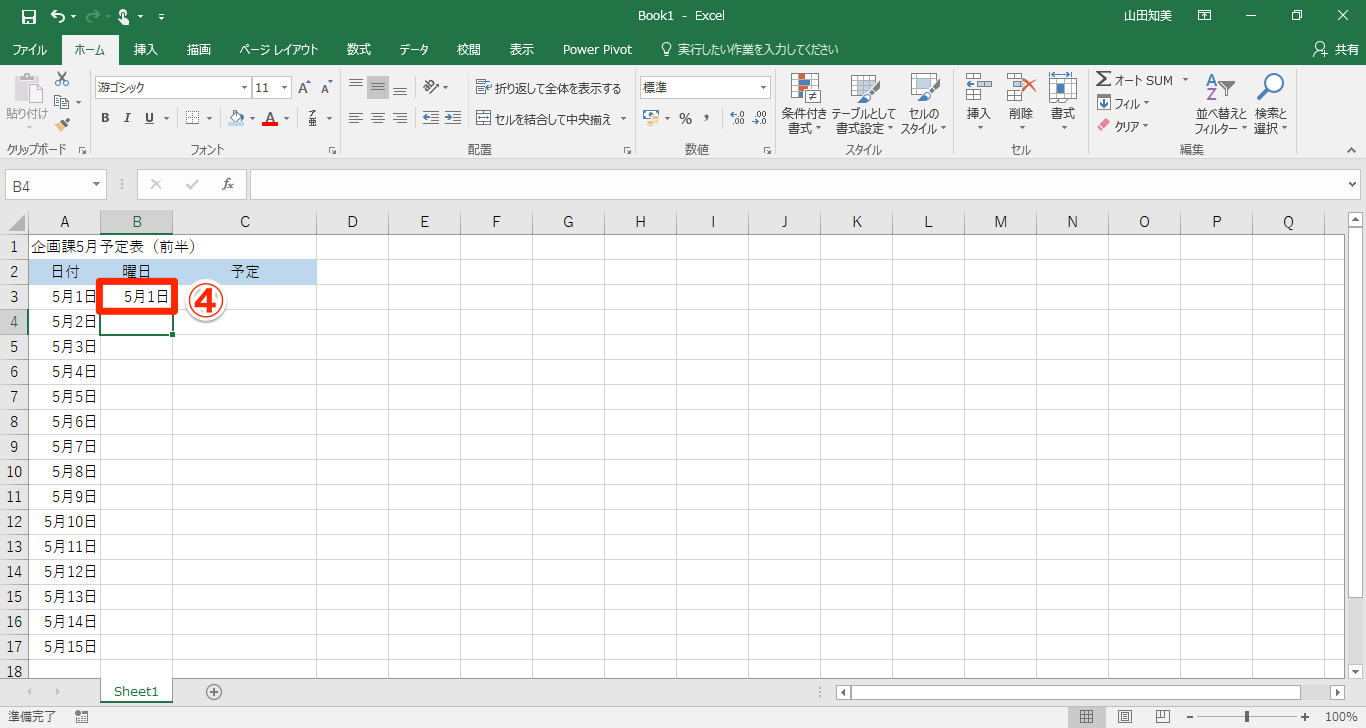Expand the formula bar
The width and height of the screenshot is (1366, 728).
[1353, 185]
